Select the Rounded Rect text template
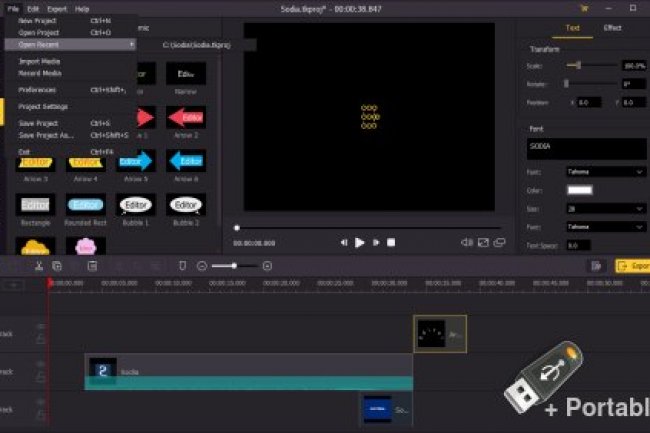The height and width of the screenshot is (433, 650). (x=85, y=205)
